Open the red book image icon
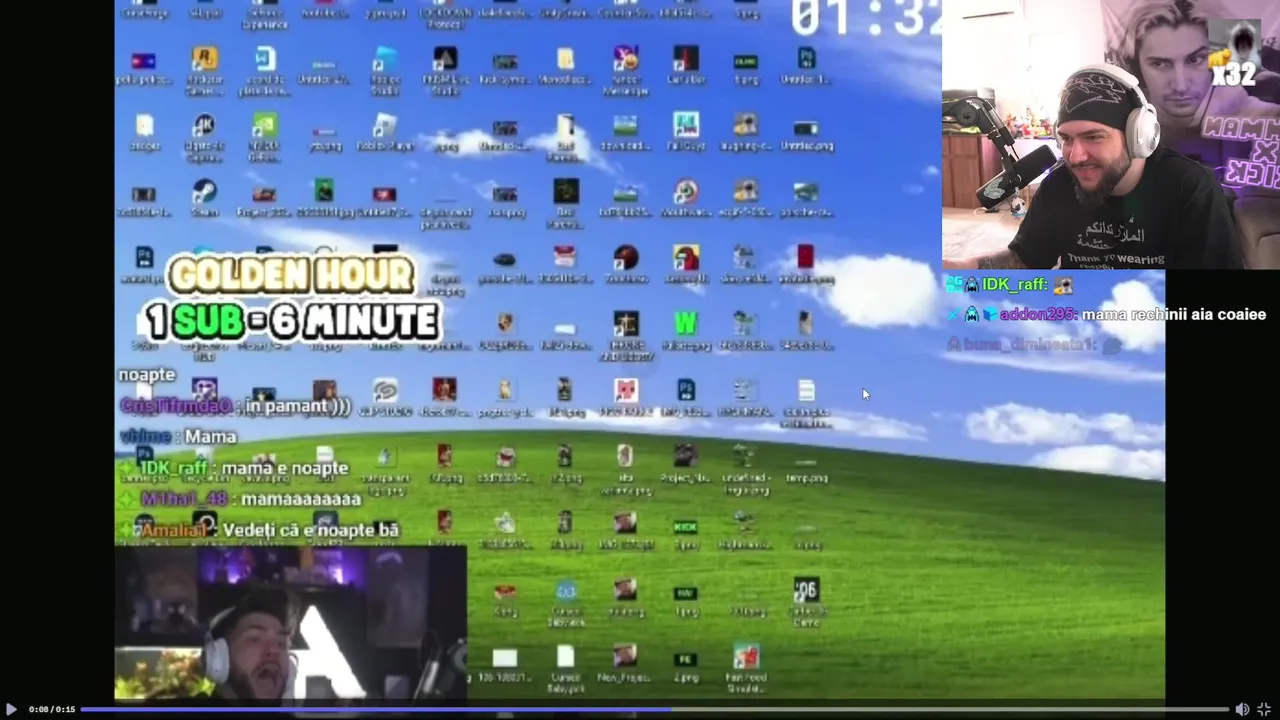1280x720 pixels. pyautogui.click(x=806, y=257)
